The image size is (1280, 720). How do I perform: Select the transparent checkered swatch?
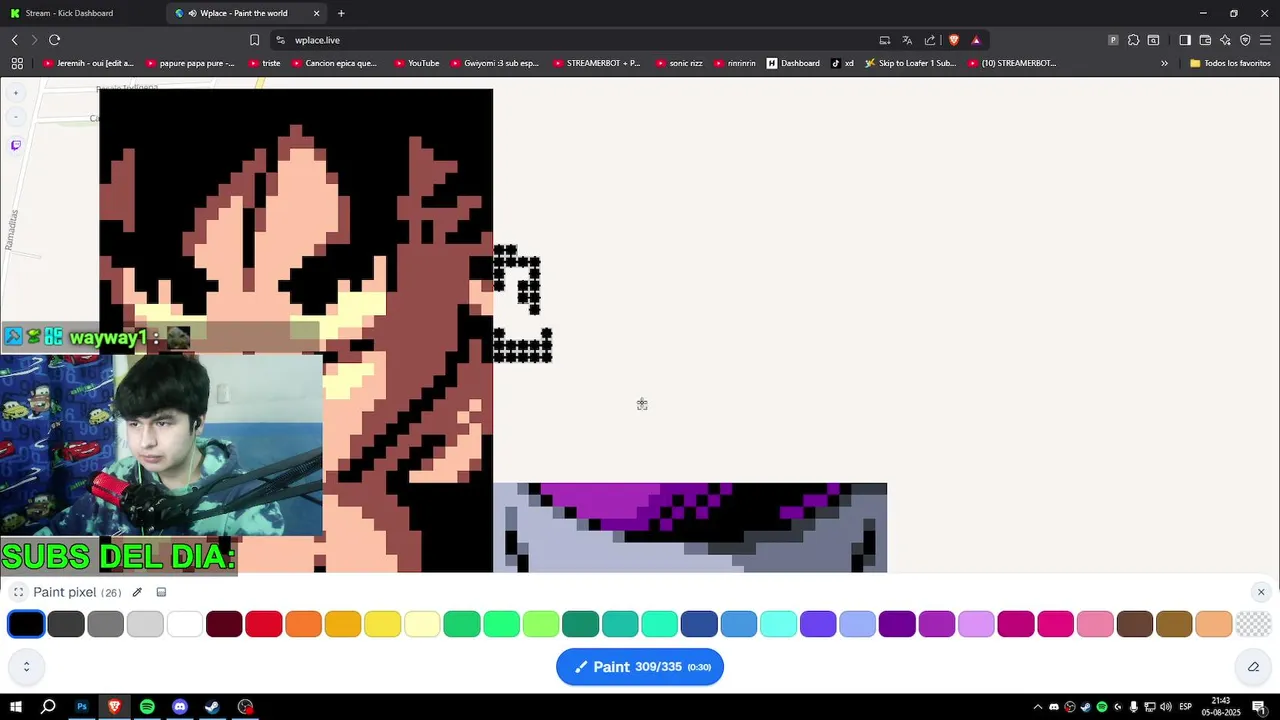[x=1253, y=624]
